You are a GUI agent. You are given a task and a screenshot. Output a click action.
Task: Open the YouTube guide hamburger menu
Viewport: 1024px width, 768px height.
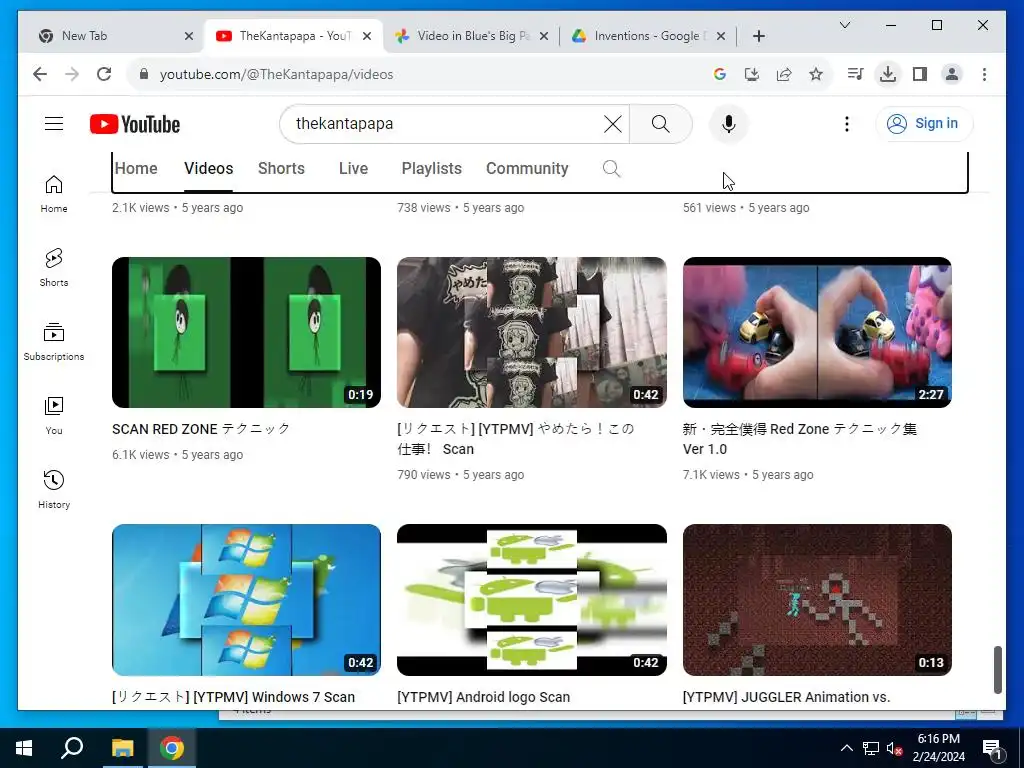(54, 123)
